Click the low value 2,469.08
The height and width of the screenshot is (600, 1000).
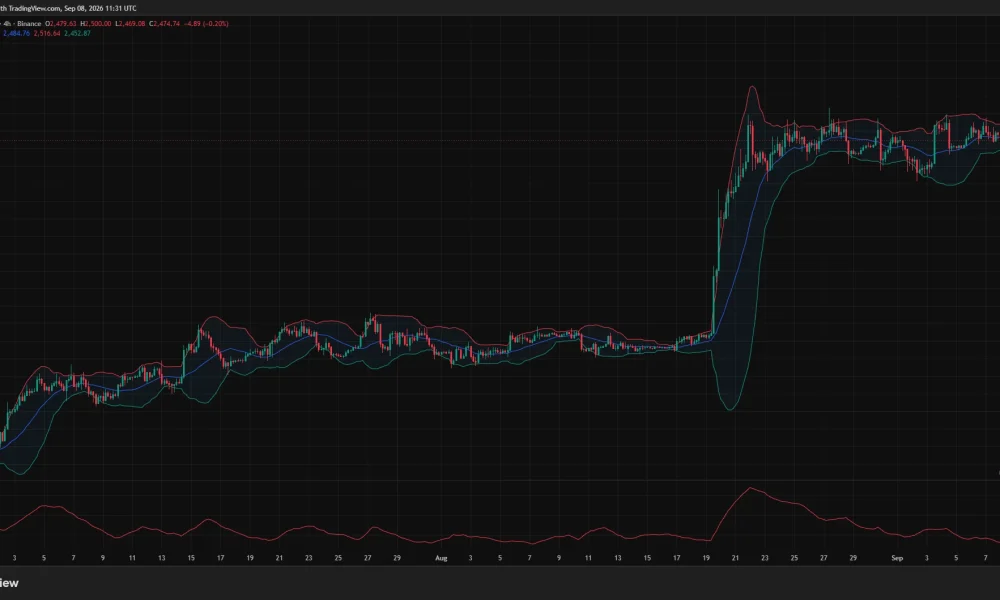point(132,24)
